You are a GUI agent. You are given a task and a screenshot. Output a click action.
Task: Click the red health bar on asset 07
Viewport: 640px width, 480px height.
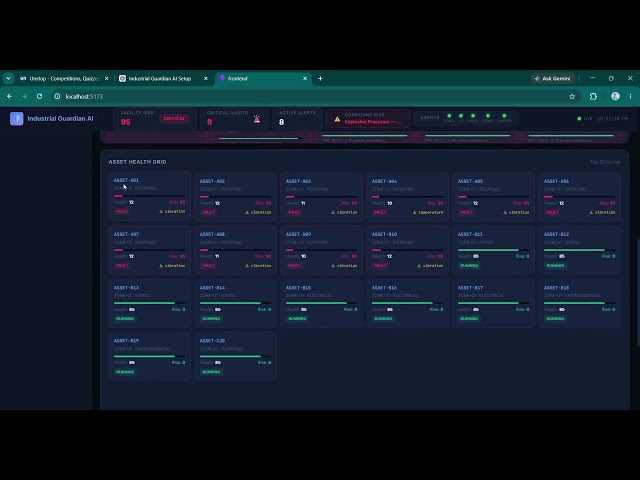[149, 250]
